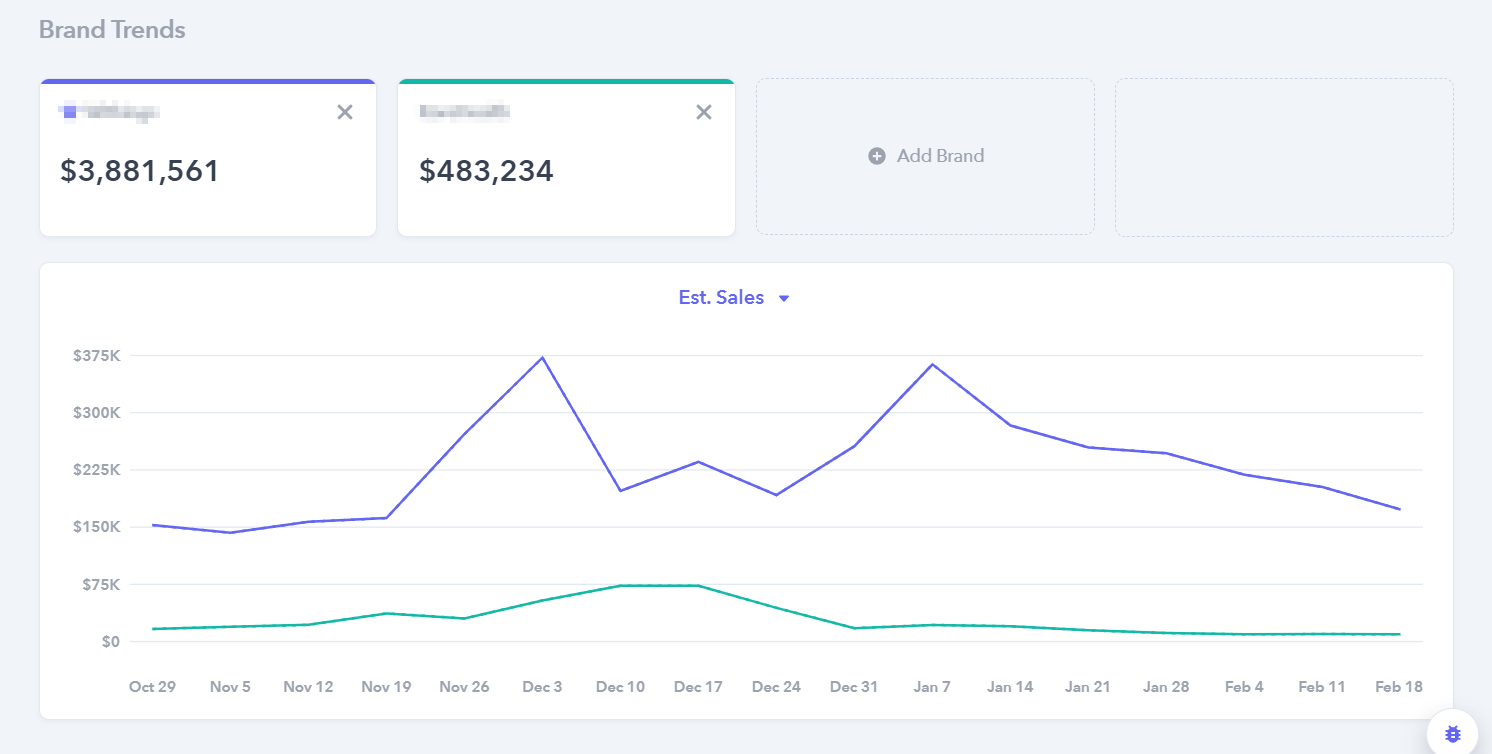Click the Dec 17 date label
This screenshot has height=754, width=1492.
click(x=698, y=687)
